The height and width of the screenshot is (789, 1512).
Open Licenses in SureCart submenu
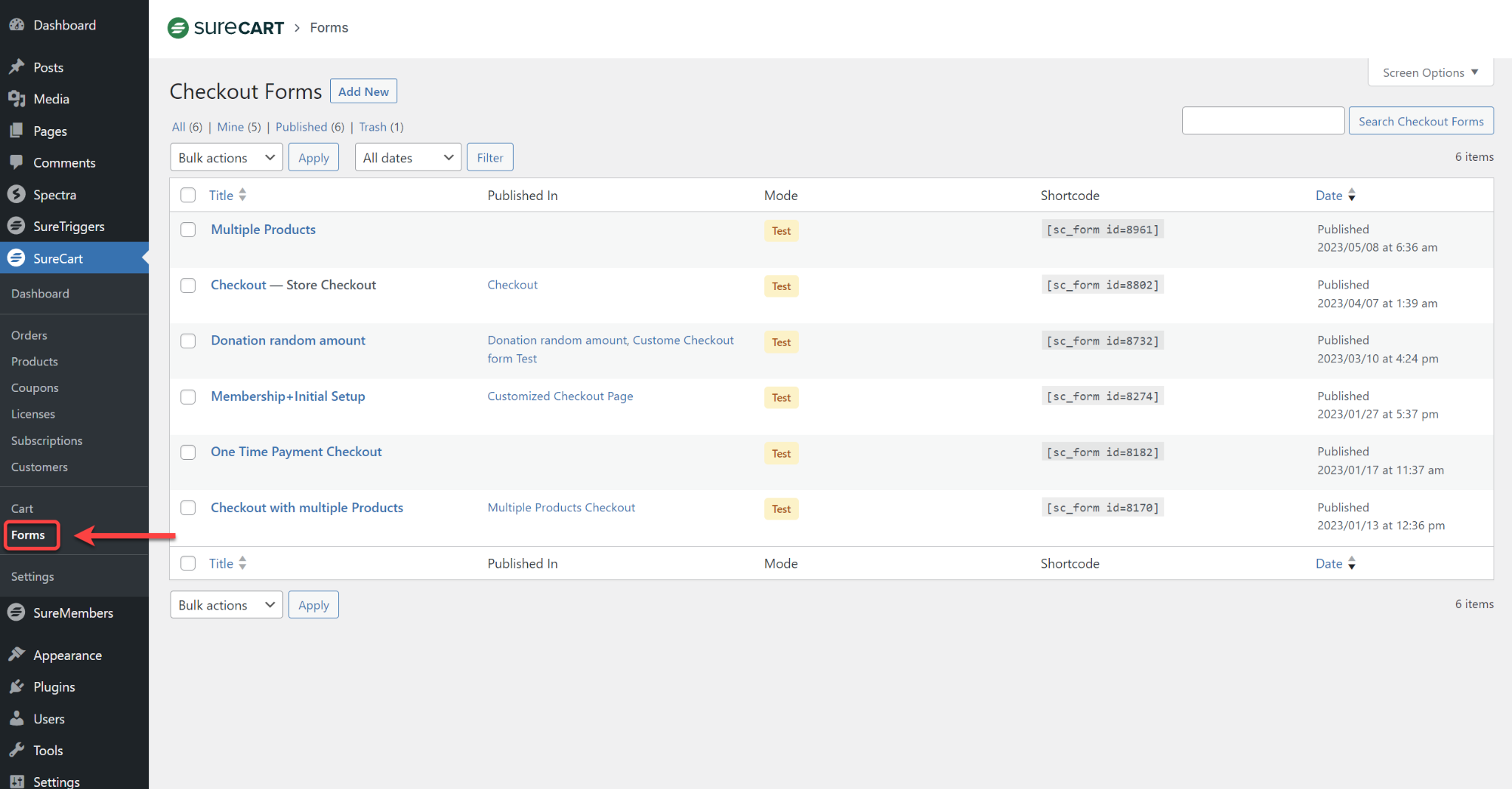coord(32,414)
